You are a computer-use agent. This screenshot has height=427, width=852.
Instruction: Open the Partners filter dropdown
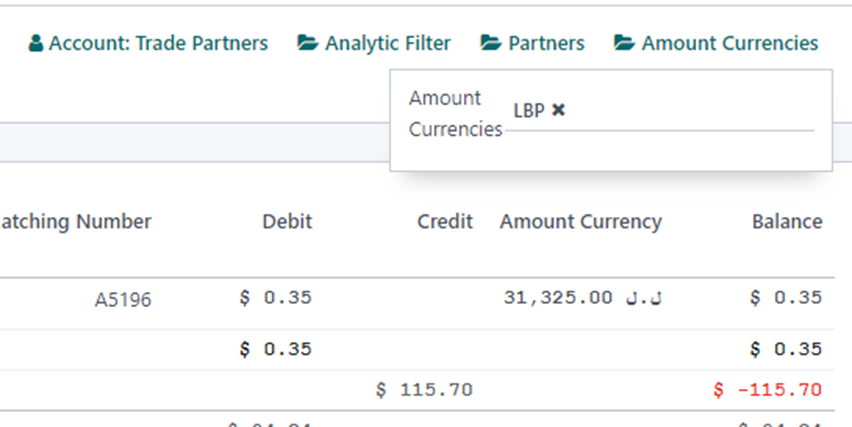tap(532, 43)
